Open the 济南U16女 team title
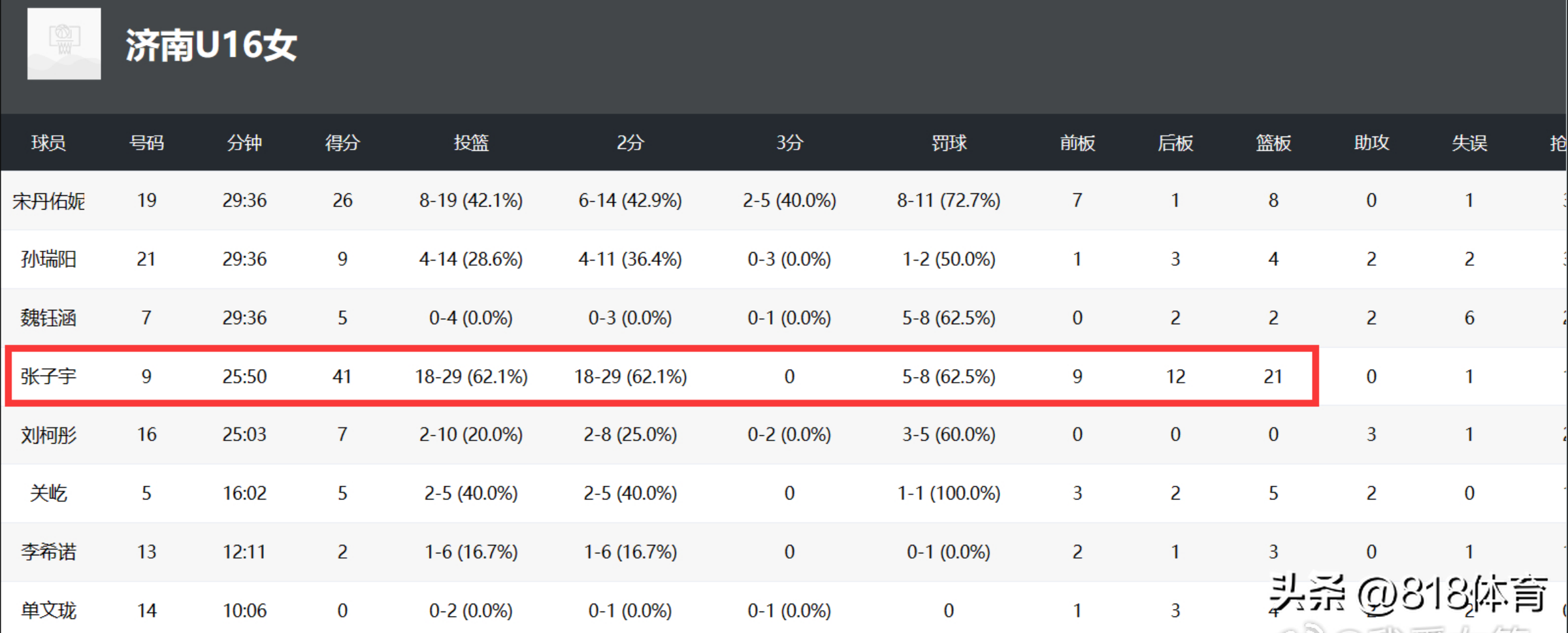Viewport: 1568px width, 633px height. pyautogui.click(x=211, y=46)
